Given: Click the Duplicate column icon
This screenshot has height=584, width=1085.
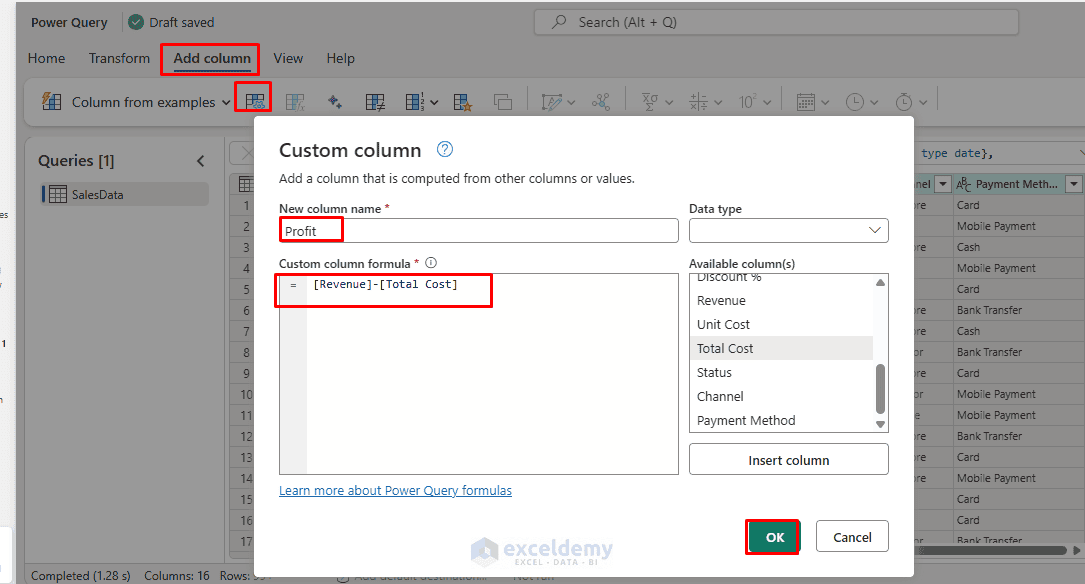Looking at the screenshot, I should [x=503, y=102].
